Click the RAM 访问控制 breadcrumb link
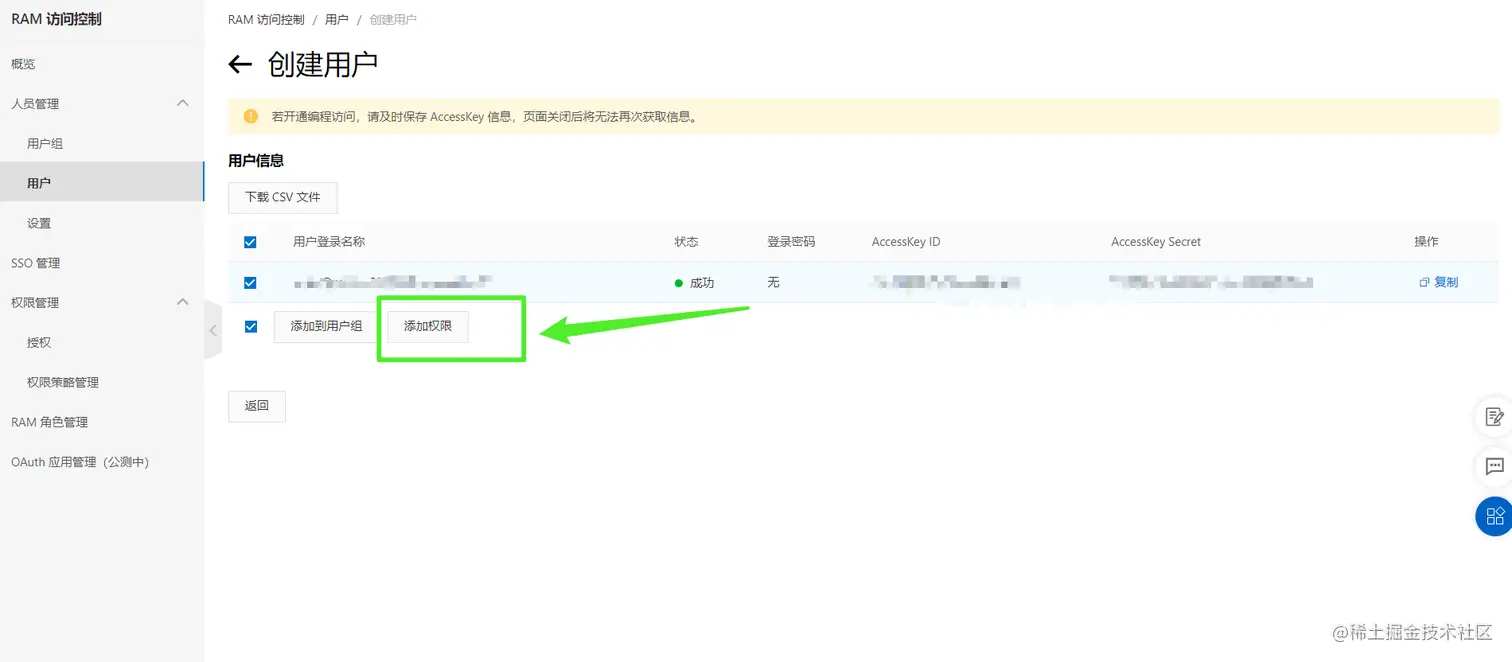Image resolution: width=1512 pixels, height=662 pixels. pos(266,20)
